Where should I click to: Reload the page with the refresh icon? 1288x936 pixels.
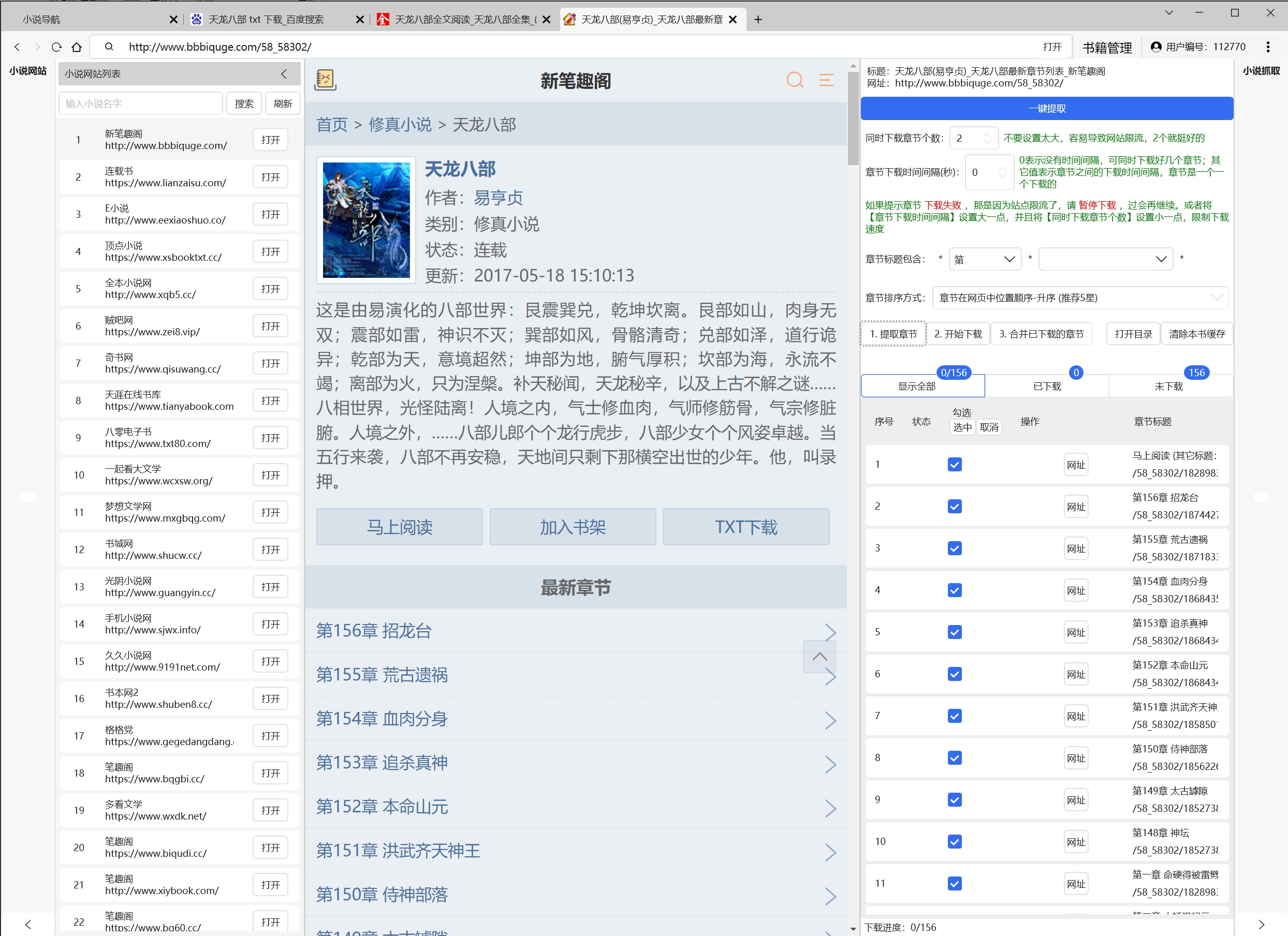[x=56, y=47]
